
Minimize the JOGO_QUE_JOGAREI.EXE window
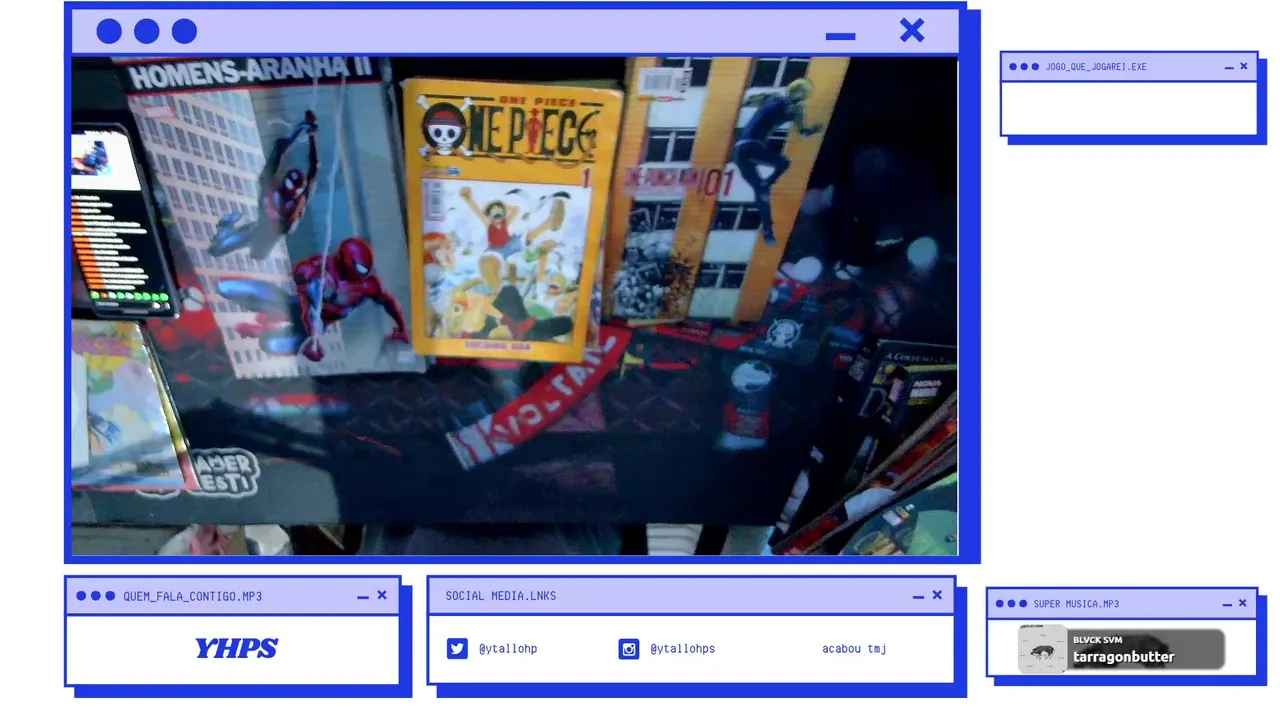[x=1229, y=68]
